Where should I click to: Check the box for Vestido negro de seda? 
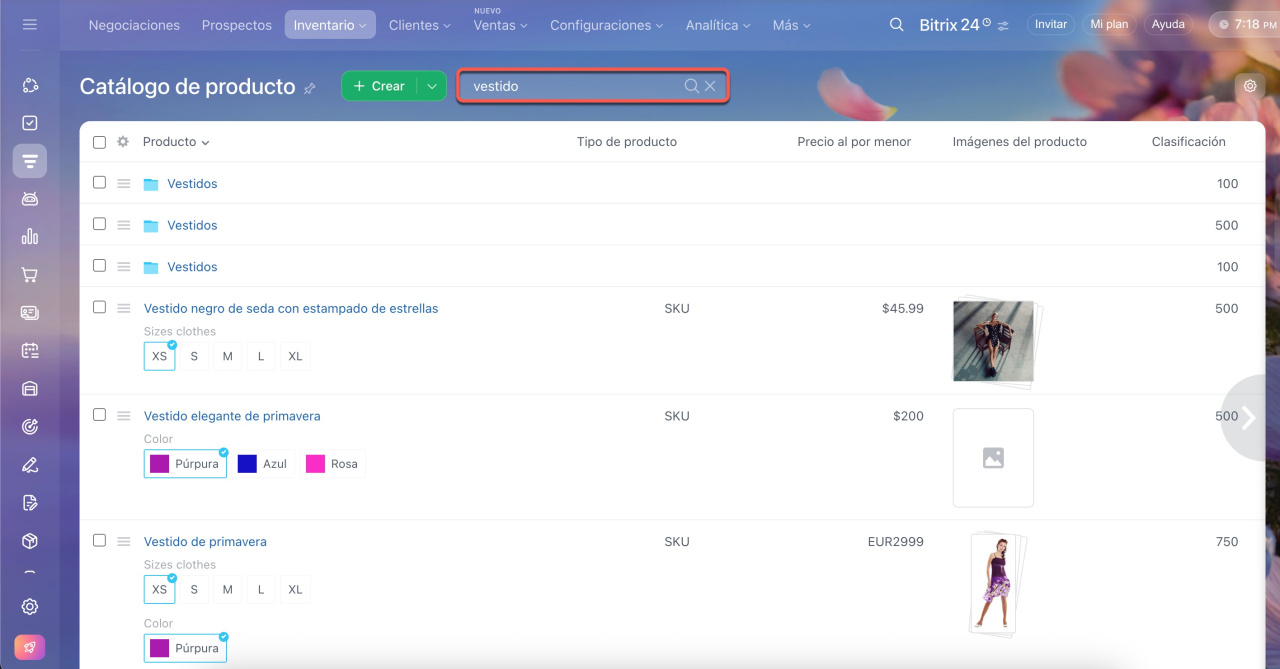[99, 307]
